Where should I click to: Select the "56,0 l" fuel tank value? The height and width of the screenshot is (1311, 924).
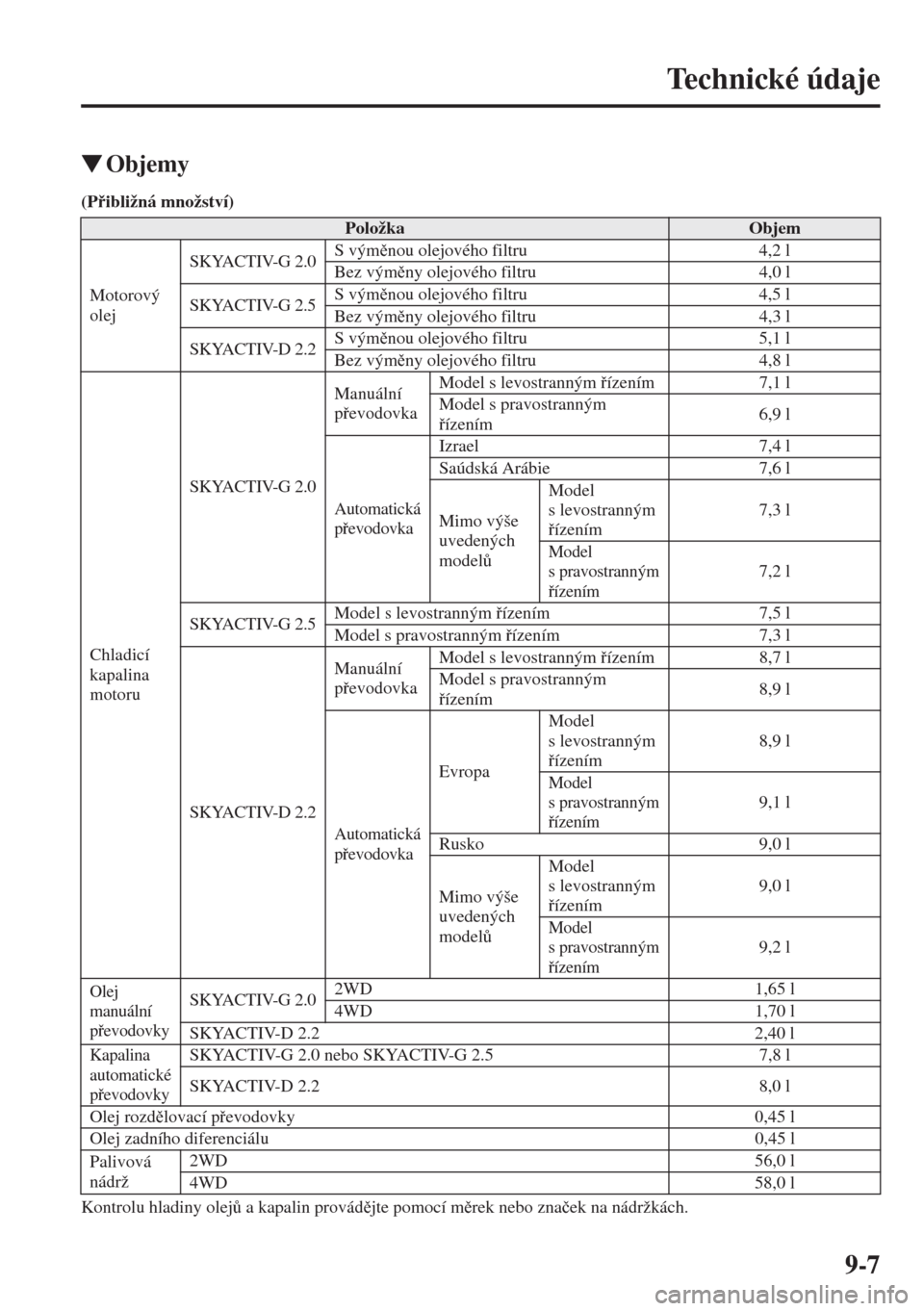(x=774, y=1162)
